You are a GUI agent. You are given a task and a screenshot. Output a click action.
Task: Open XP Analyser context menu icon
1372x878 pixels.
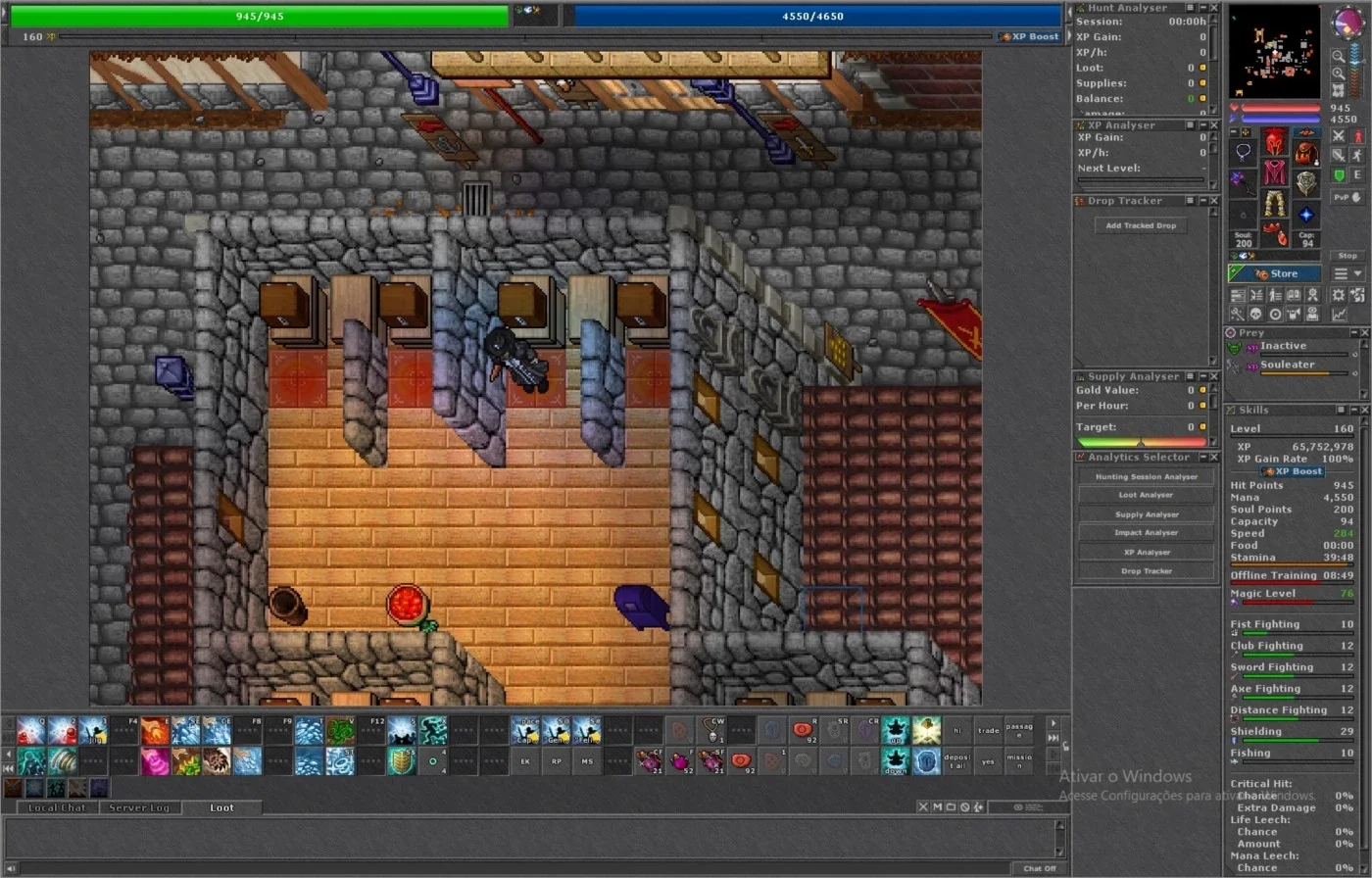[1190, 125]
